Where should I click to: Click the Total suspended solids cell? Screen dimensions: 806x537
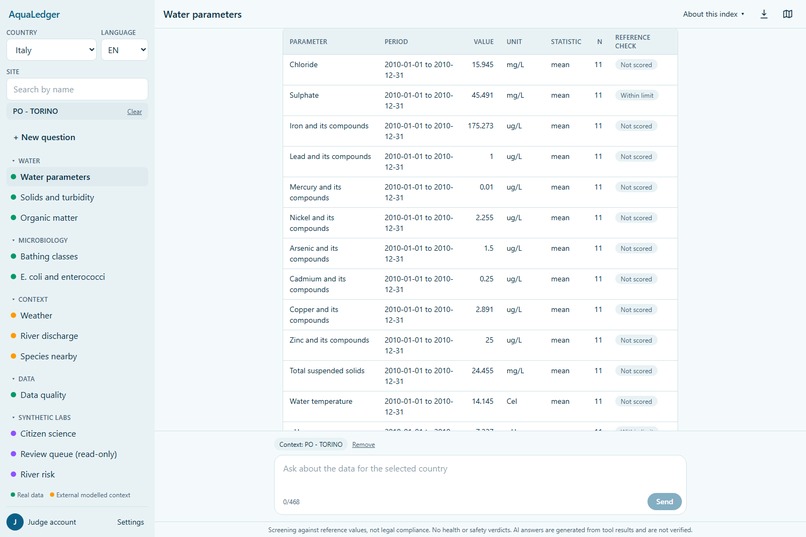[327, 371]
